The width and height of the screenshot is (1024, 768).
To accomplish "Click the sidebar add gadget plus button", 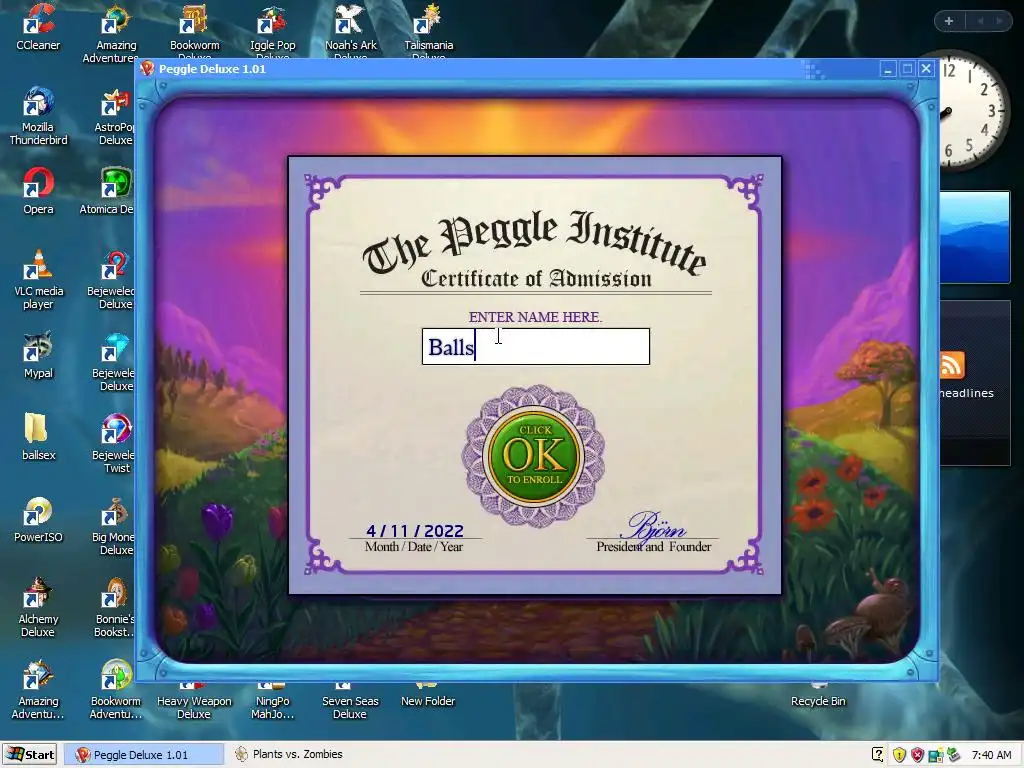I will pyautogui.click(x=949, y=21).
